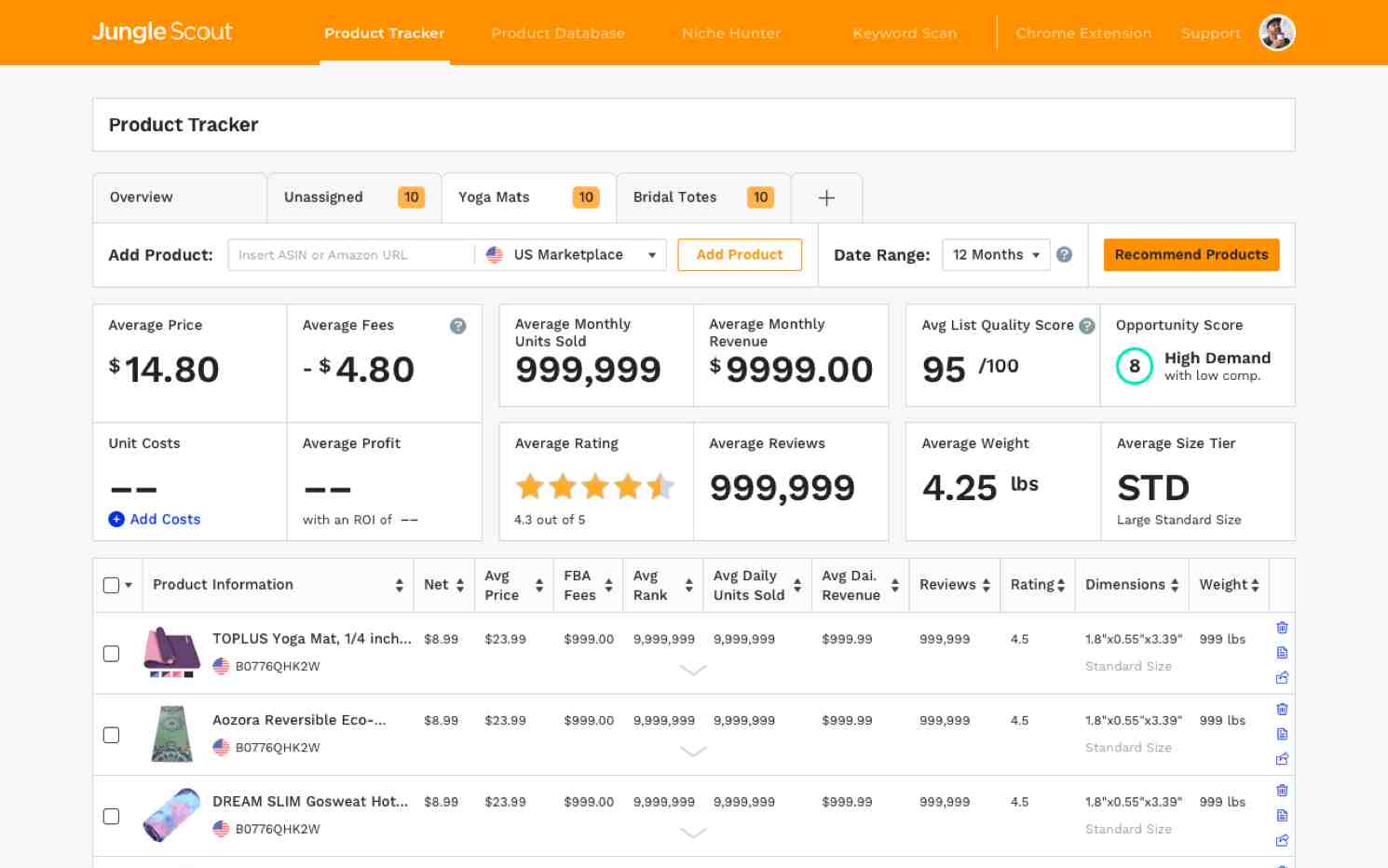The height and width of the screenshot is (868, 1388).
Task: Check the TOPLUS Yoga Mat row checkbox
Action: click(x=111, y=654)
